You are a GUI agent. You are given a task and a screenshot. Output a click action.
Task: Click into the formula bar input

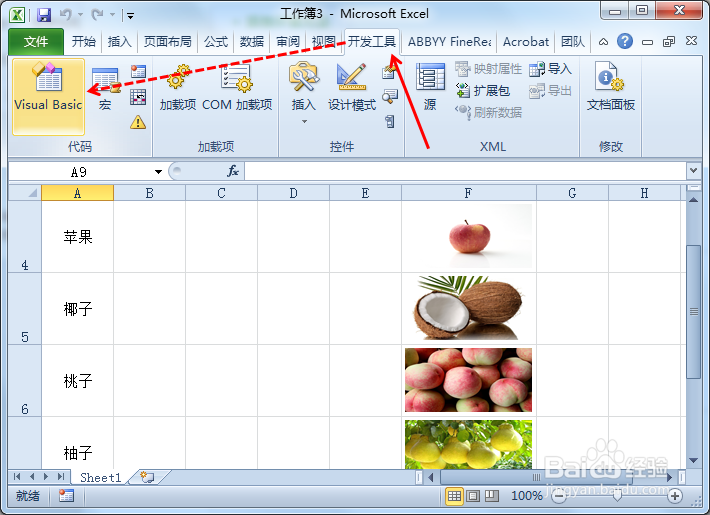tap(465, 171)
